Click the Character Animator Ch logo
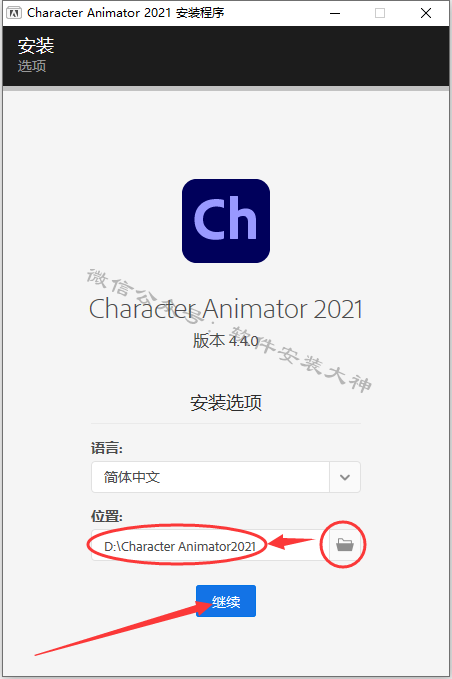The width and height of the screenshot is (452, 679). click(x=226, y=221)
